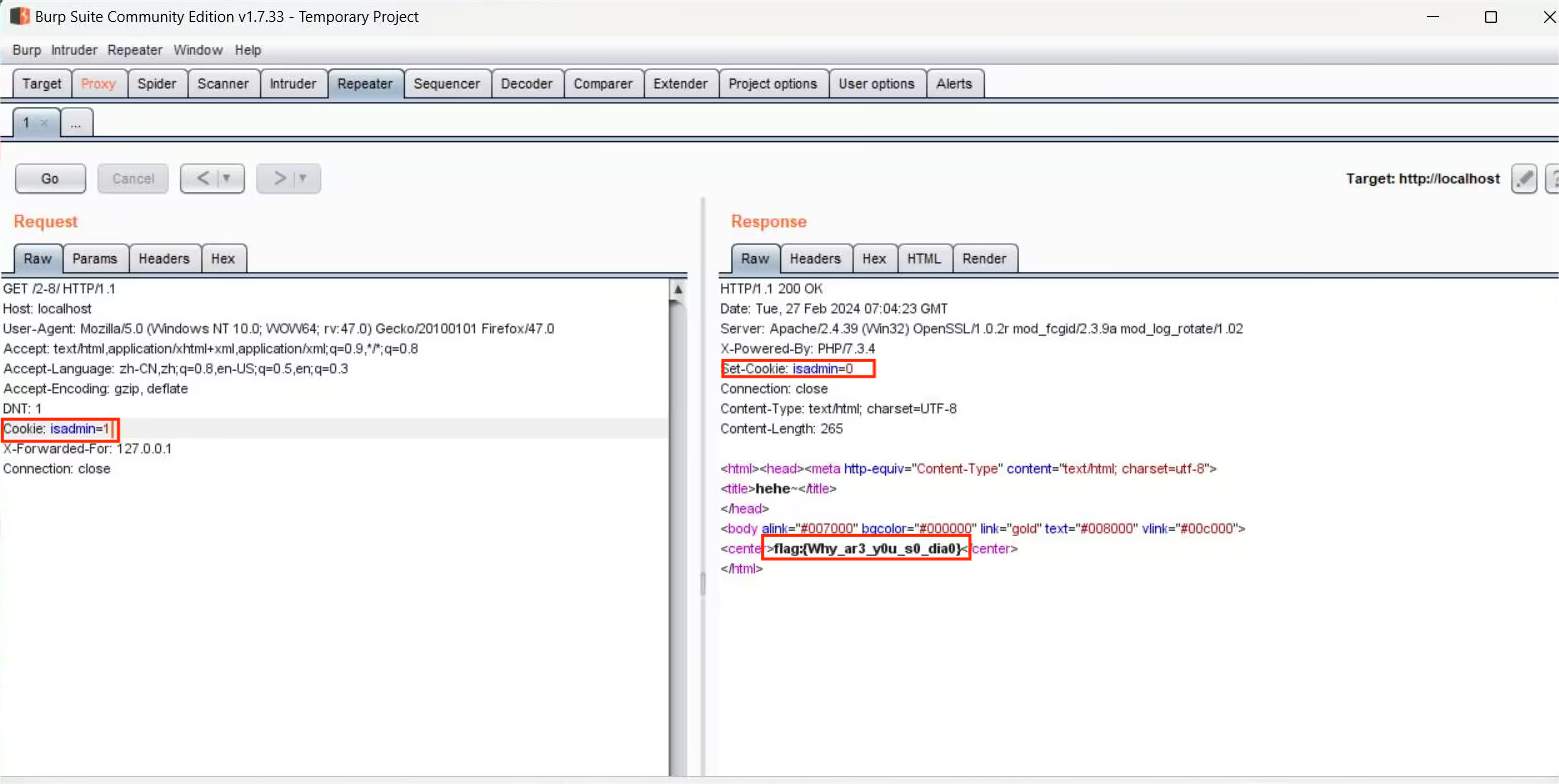Click the request scrollbar up arrow
This screenshot has height=784, width=1559.
coord(678,289)
